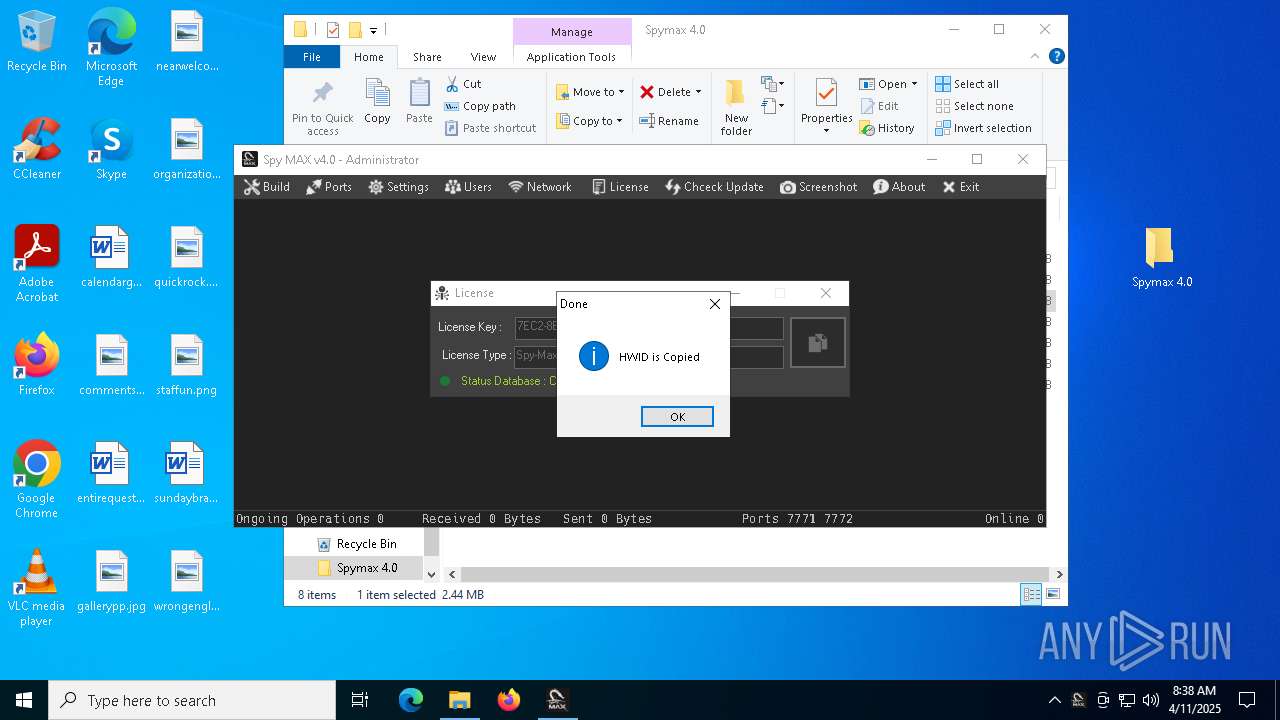Viewport: 1280px width, 720px height.
Task: Select the VLC media player desktop icon
Action: pyautogui.click(x=37, y=588)
